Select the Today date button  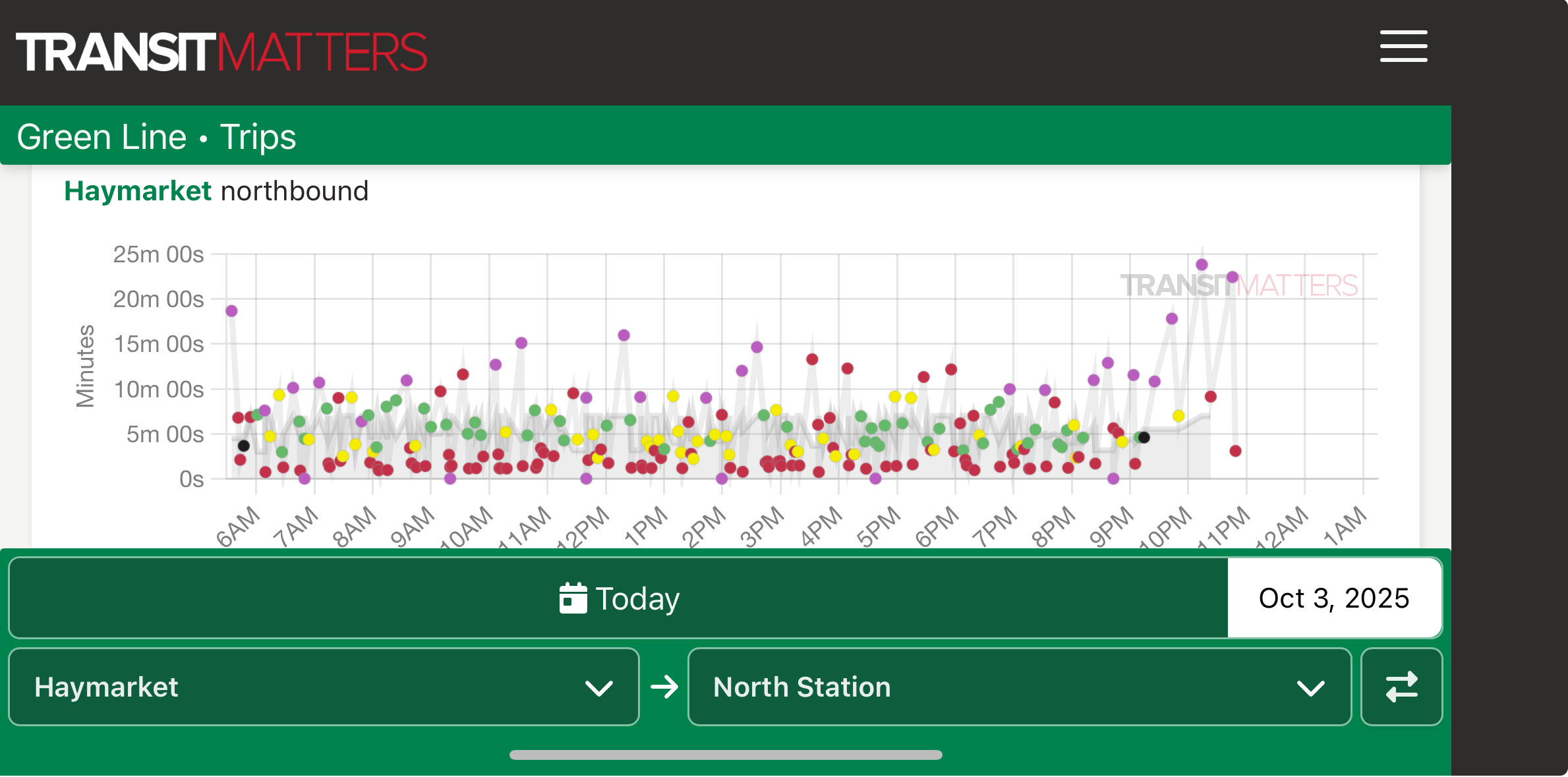coord(618,598)
